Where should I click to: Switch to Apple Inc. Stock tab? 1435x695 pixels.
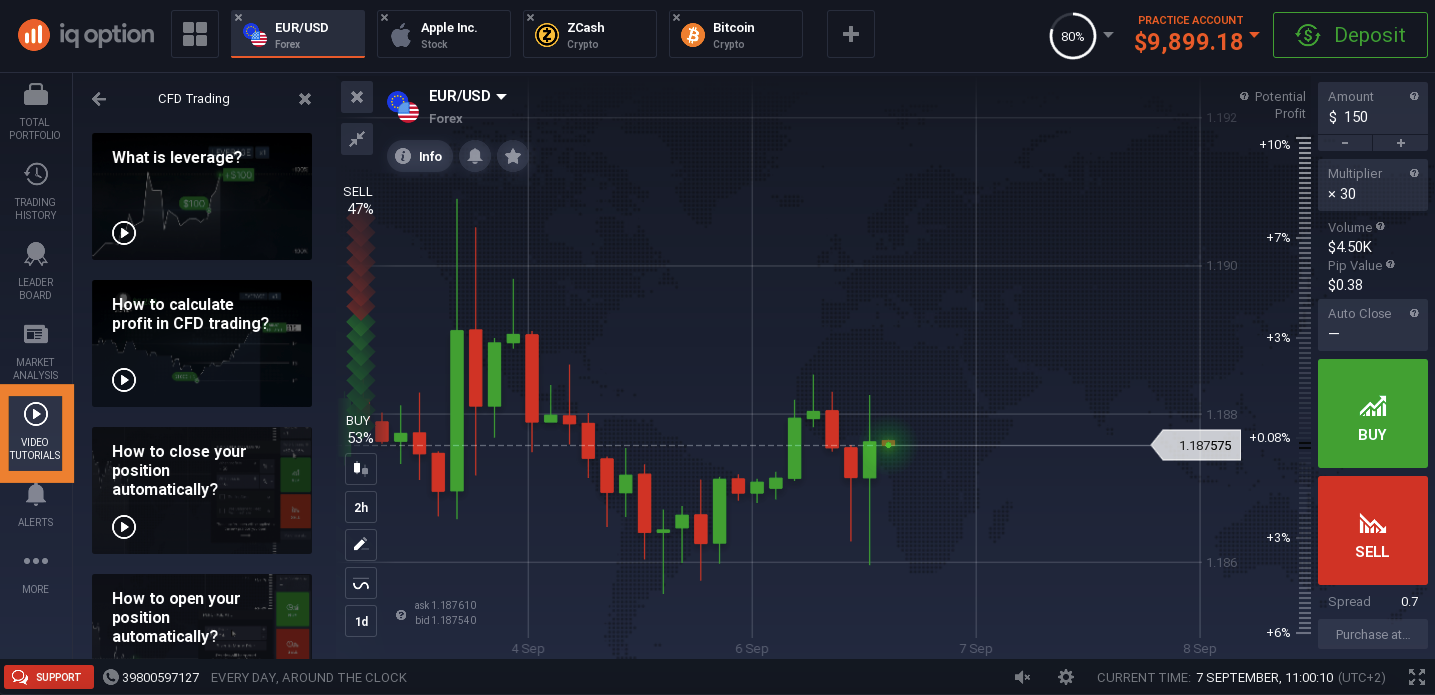(444, 35)
